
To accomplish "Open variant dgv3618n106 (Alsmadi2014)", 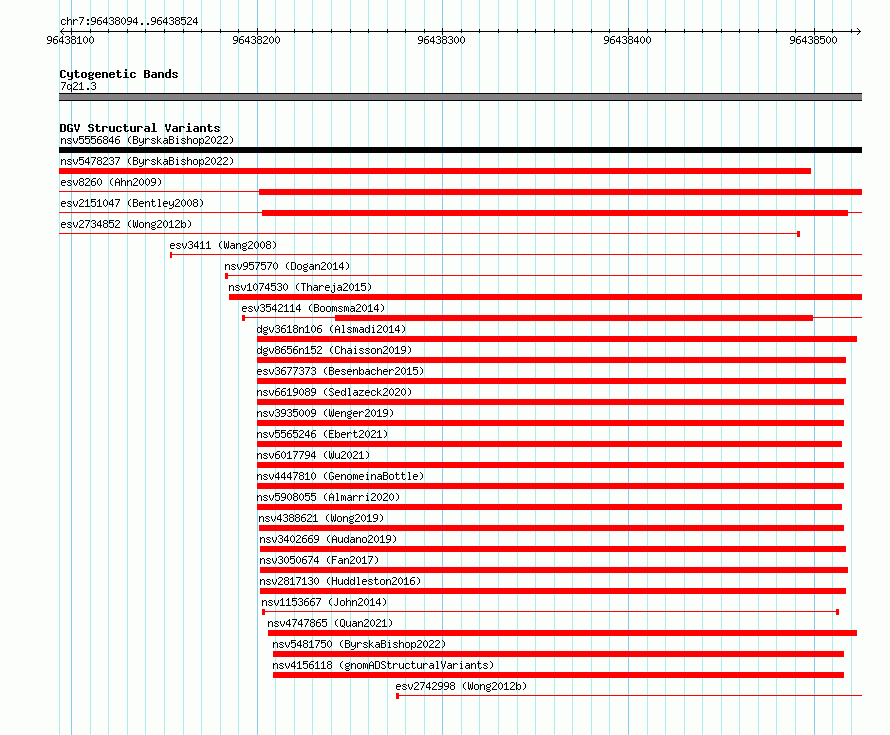I will click(x=331, y=329).
